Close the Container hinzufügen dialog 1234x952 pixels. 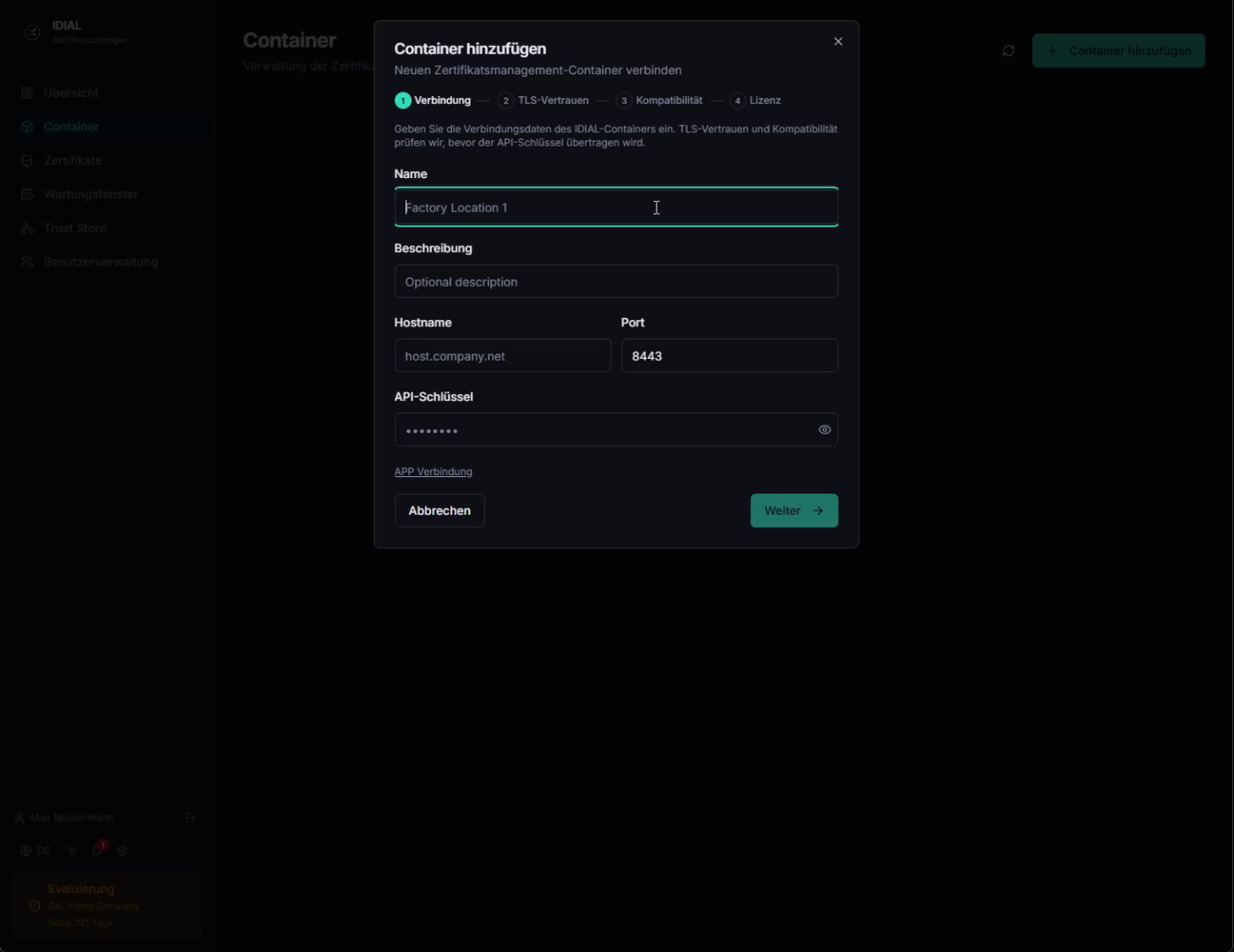(838, 41)
